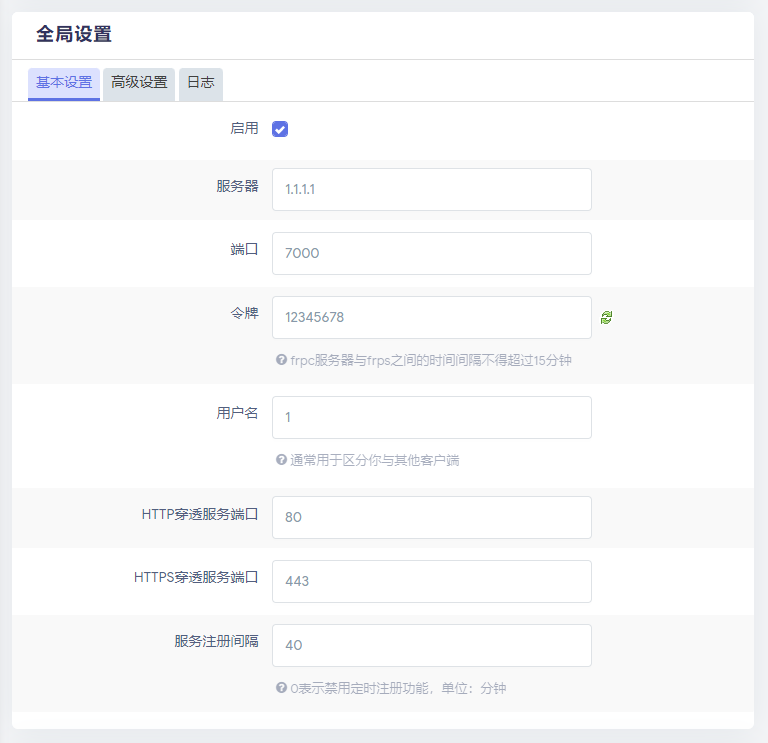Click the 全局设置 heading
The width and height of the screenshot is (768, 743).
click(74, 34)
